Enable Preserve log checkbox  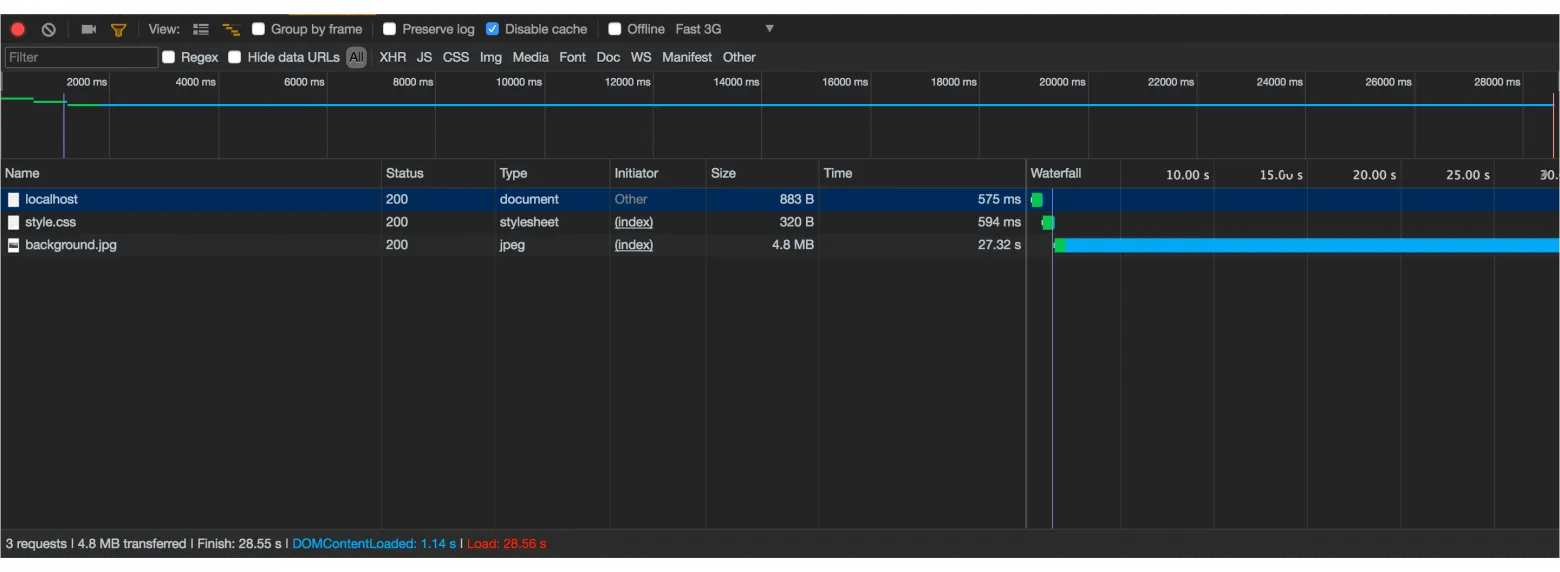pyautogui.click(x=390, y=29)
